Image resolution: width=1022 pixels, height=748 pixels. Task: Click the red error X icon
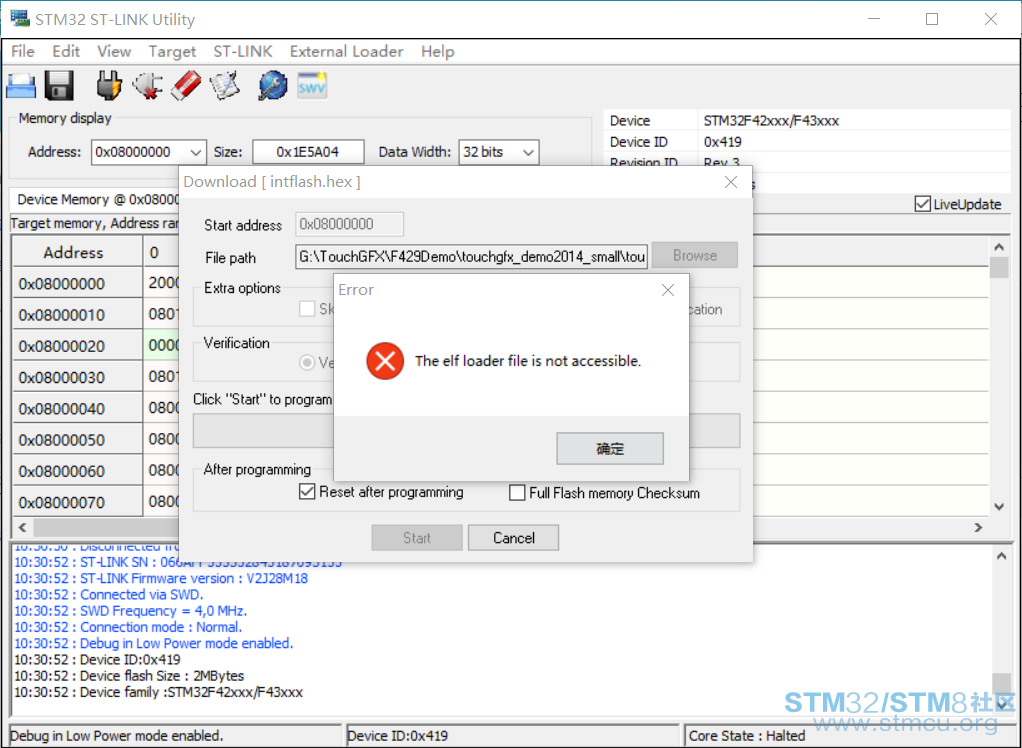[385, 362]
